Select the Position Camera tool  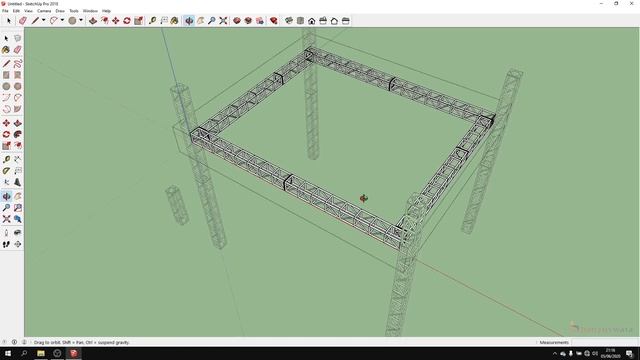coord(6,233)
